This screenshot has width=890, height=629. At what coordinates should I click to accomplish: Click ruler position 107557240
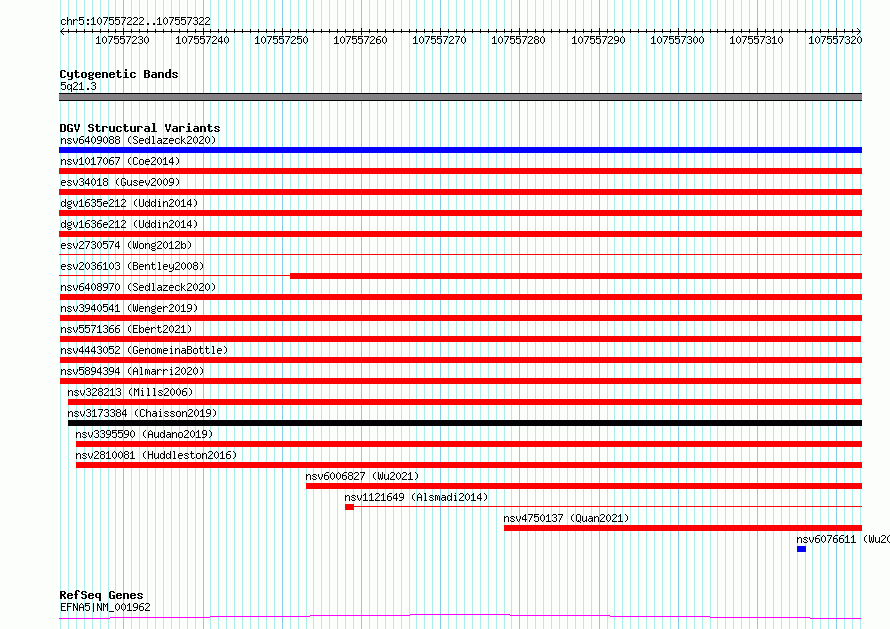point(202,40)
